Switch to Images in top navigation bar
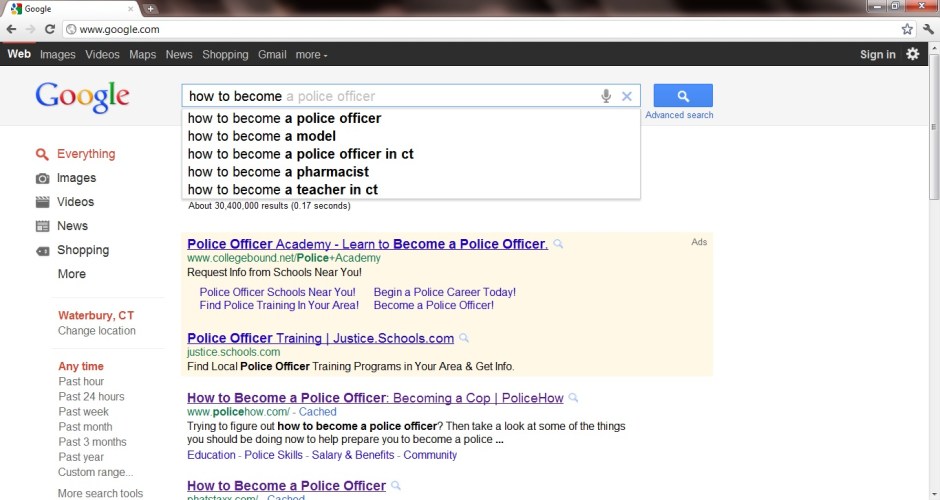This screenshot has width=940, height=500. point(57,55)
